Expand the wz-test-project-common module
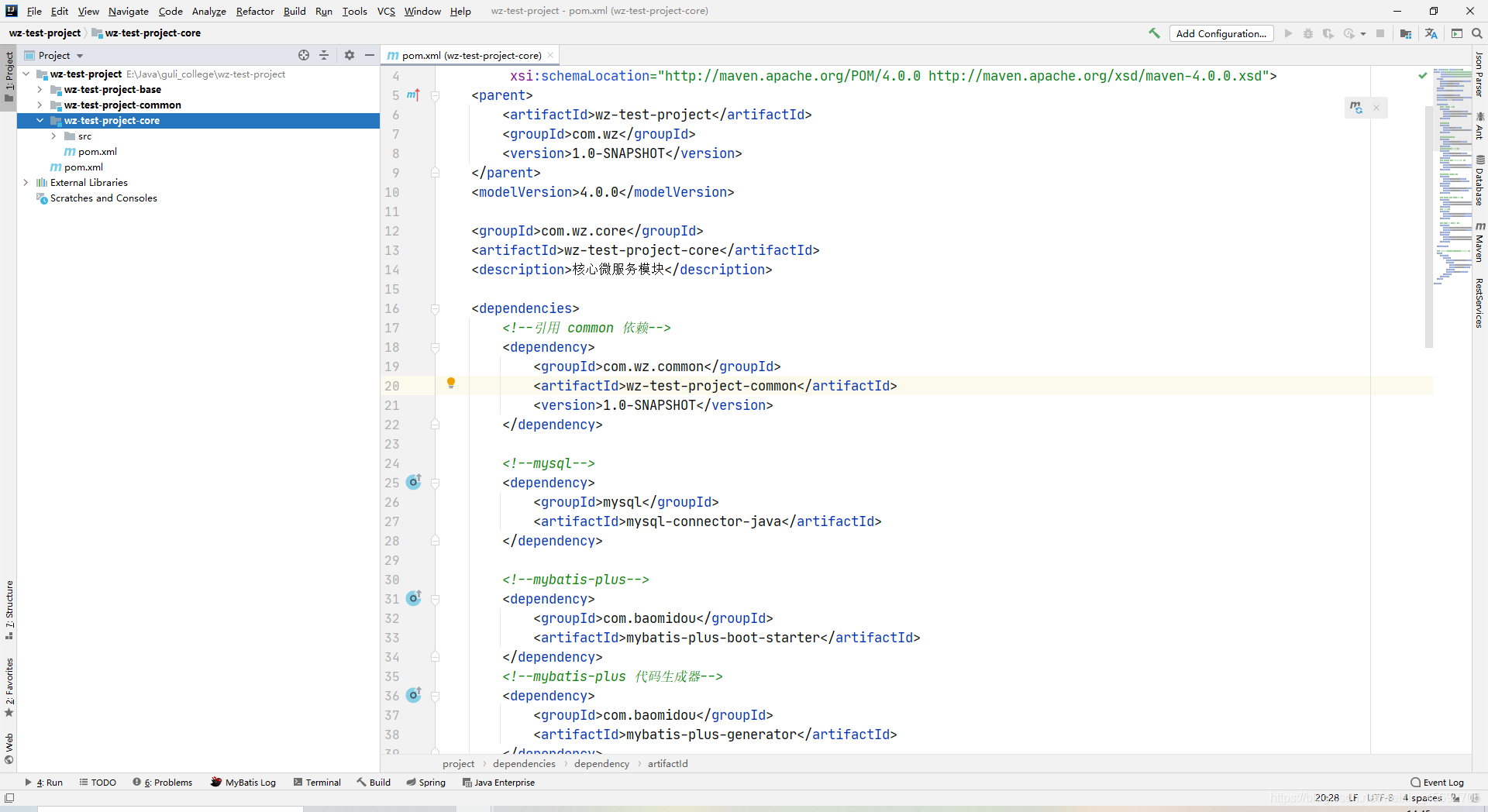Image resolution: width=1488 pixels, height=812 pixels. point(40,105)
